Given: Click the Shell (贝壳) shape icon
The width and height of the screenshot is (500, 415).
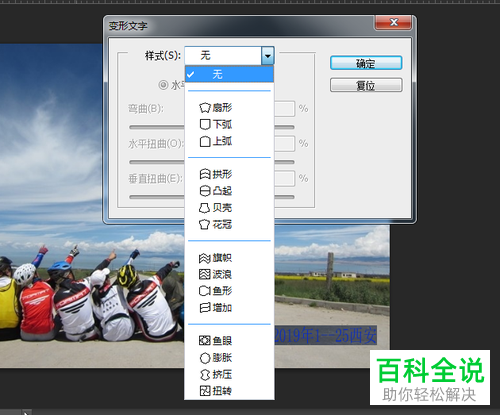Looking at the screenshot, I should (x=205, y=208).
